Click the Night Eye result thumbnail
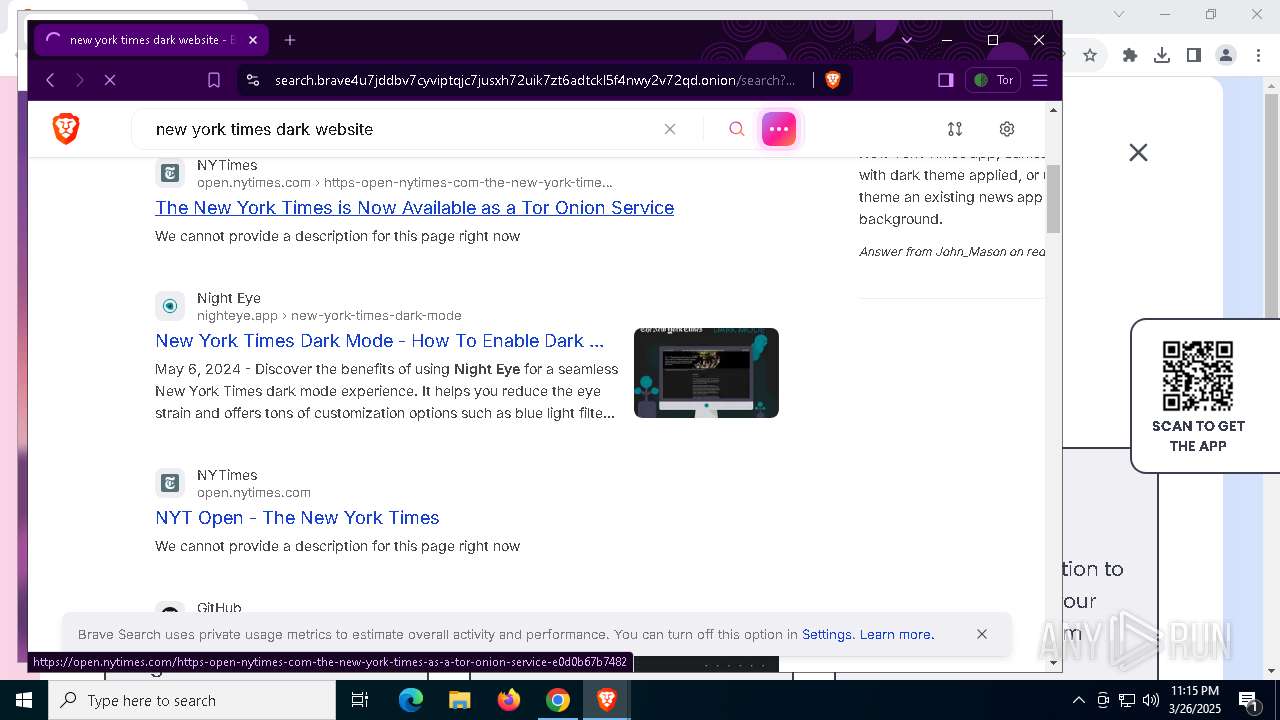Screen dimensions: 1280x720 tap(706, 373)
